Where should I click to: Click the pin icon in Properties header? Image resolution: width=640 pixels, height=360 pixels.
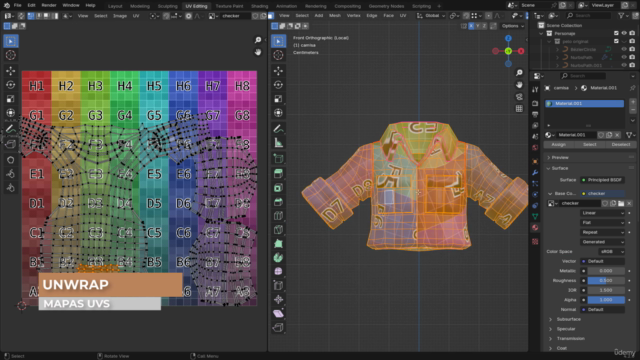(x=632, y=88)
